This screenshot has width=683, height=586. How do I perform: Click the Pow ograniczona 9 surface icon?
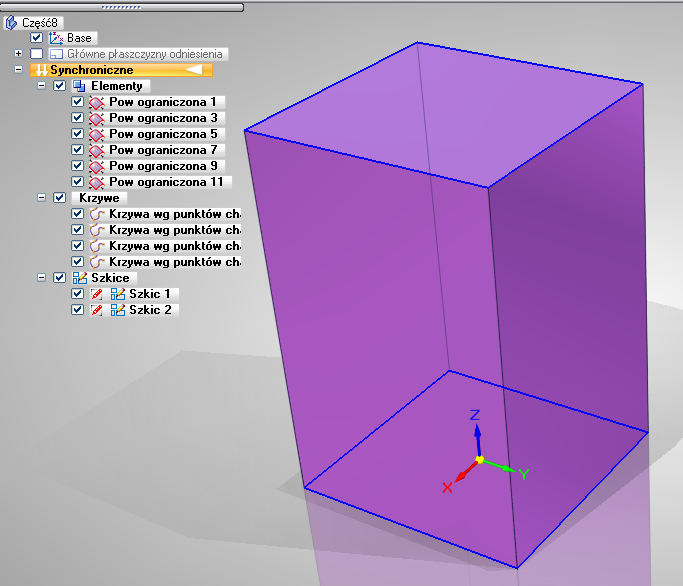click(97, 166)
